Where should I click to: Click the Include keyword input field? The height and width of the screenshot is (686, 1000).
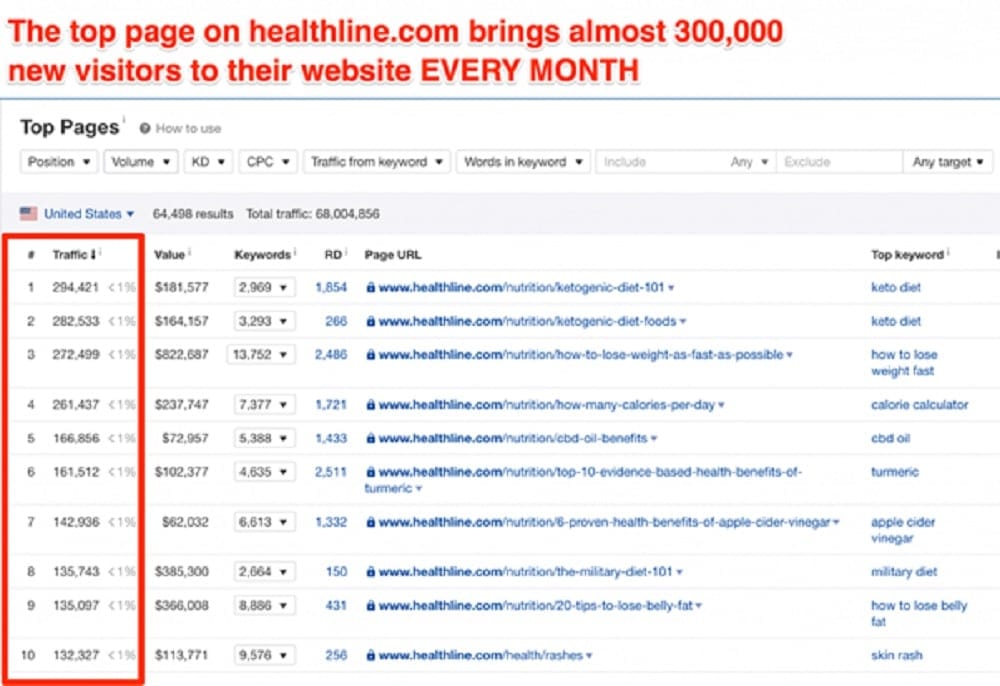(x=660, y=162)
